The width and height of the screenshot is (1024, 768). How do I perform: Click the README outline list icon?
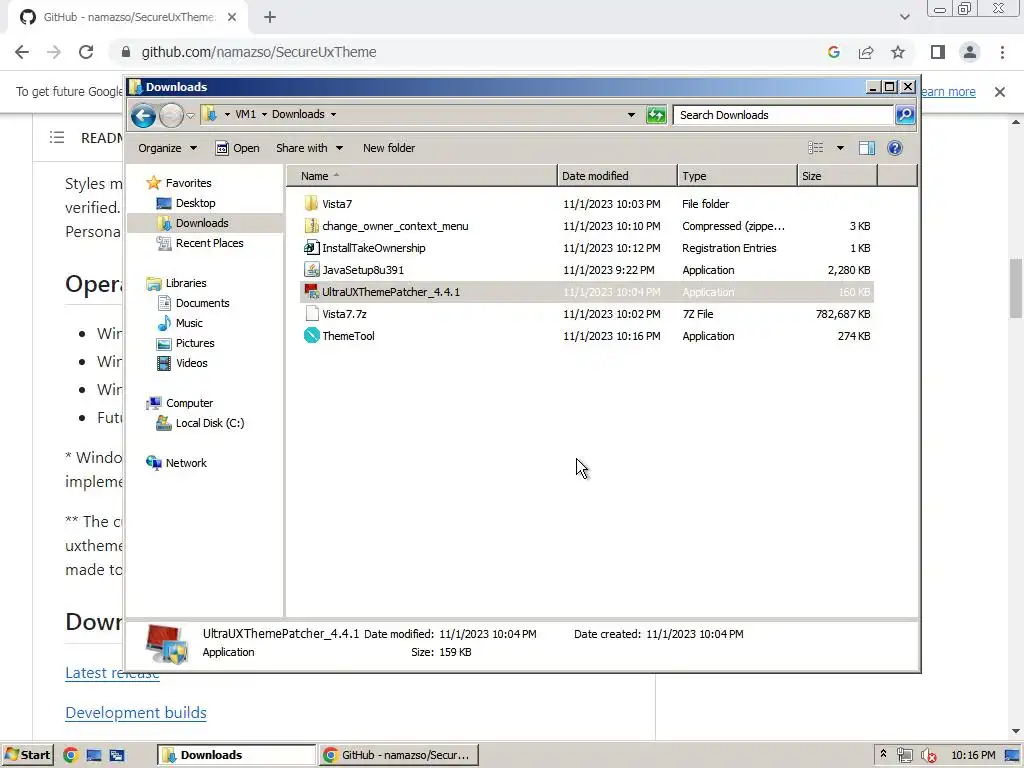coord(57,138)
